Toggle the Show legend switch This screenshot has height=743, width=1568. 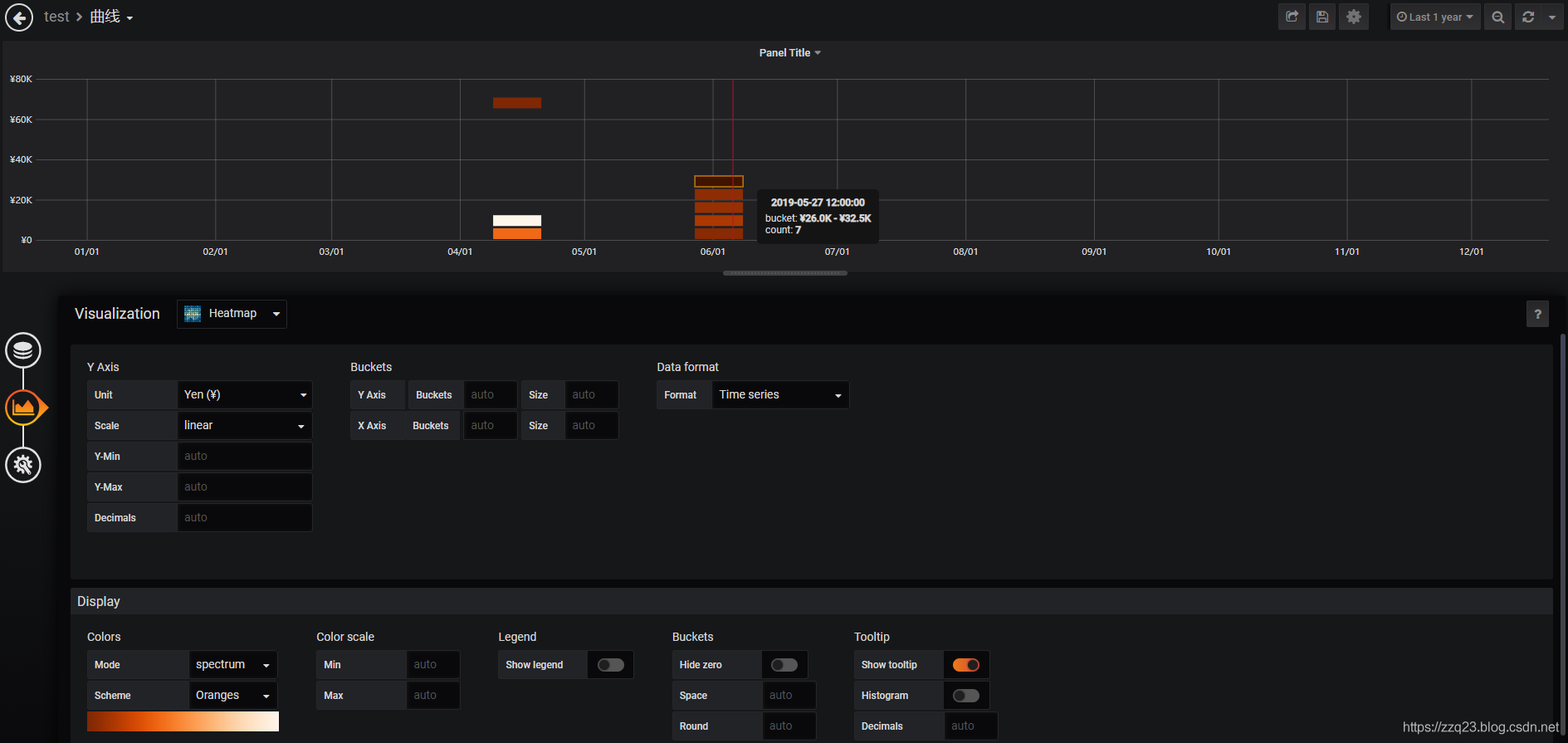tap(611, 665)
